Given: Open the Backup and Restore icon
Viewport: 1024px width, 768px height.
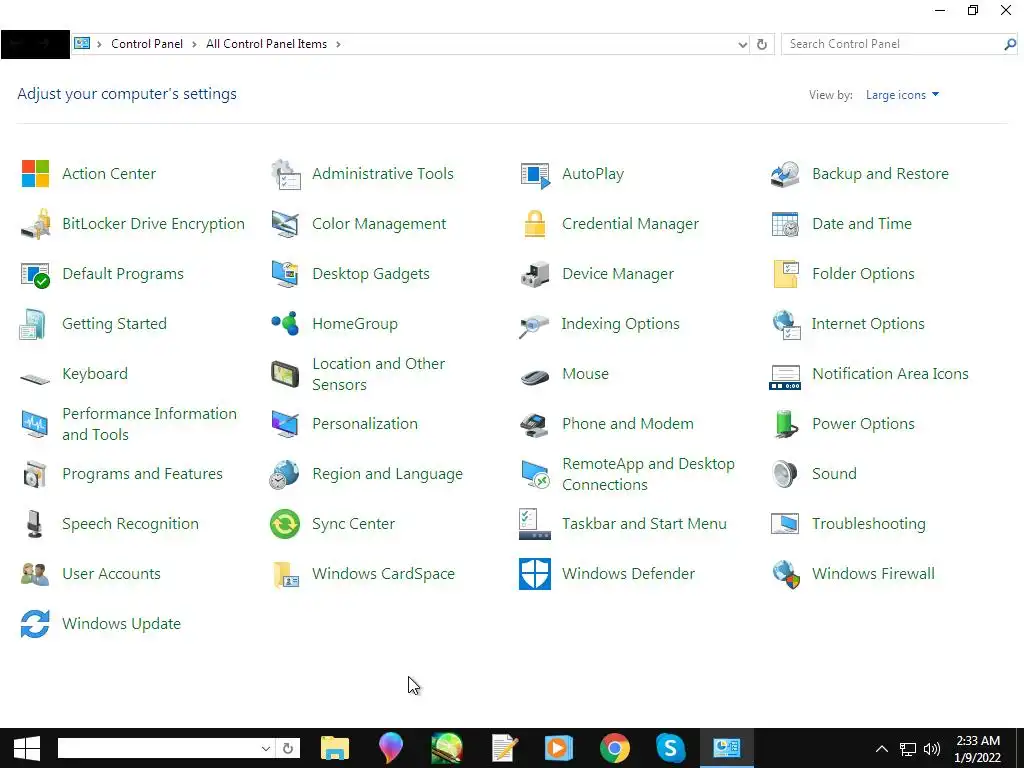Looking at the screenshot, I should pyautogui.click(x=785, y=174).
